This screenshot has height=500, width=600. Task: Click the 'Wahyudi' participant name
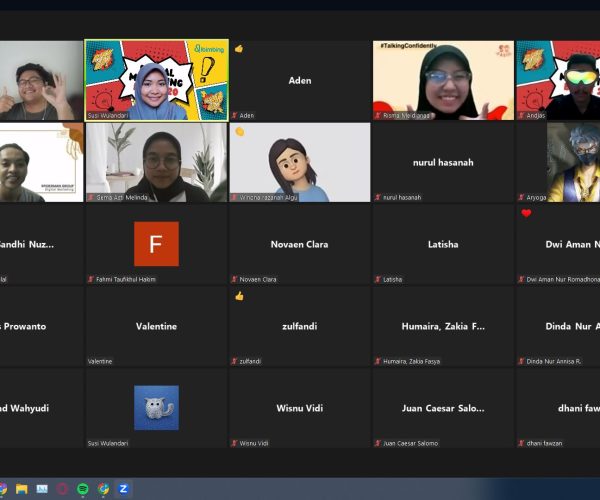coord(30,408)
